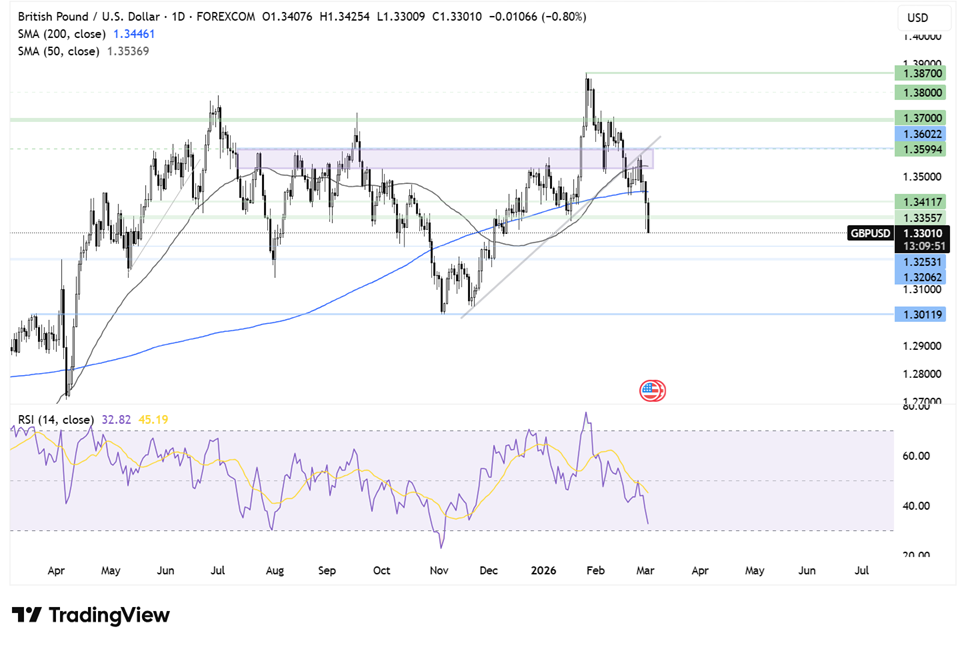
Task: Open the USD currency selector
Action: [923, 18]
